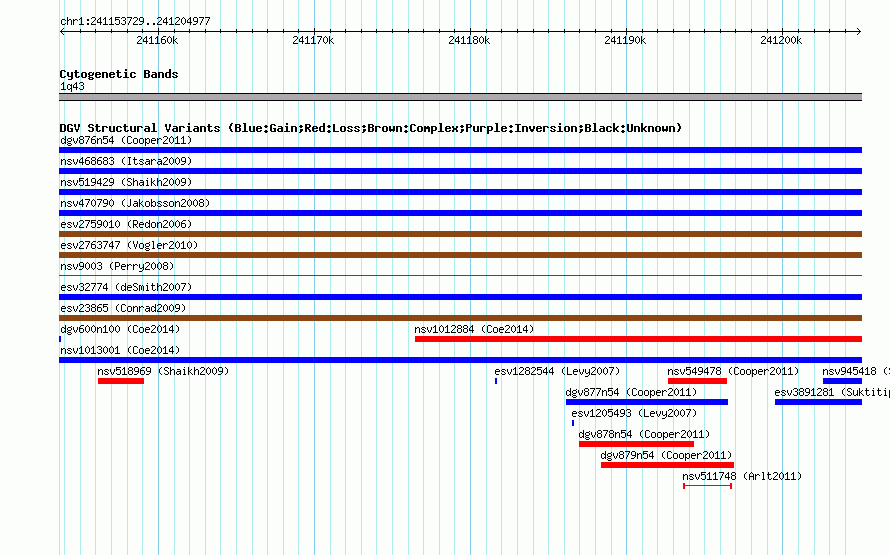
Task: Click the brown bar under esv23865 (Conrad2009)
Action: pos(460,318)
